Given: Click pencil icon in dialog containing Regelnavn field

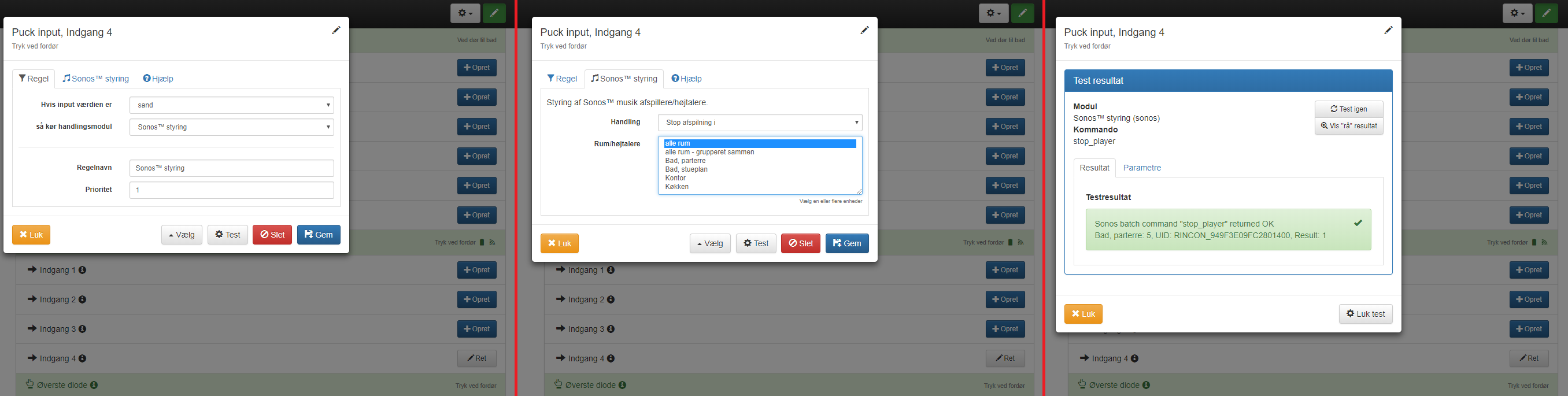Looking at the screenshot, I should (x=336, y=31).
